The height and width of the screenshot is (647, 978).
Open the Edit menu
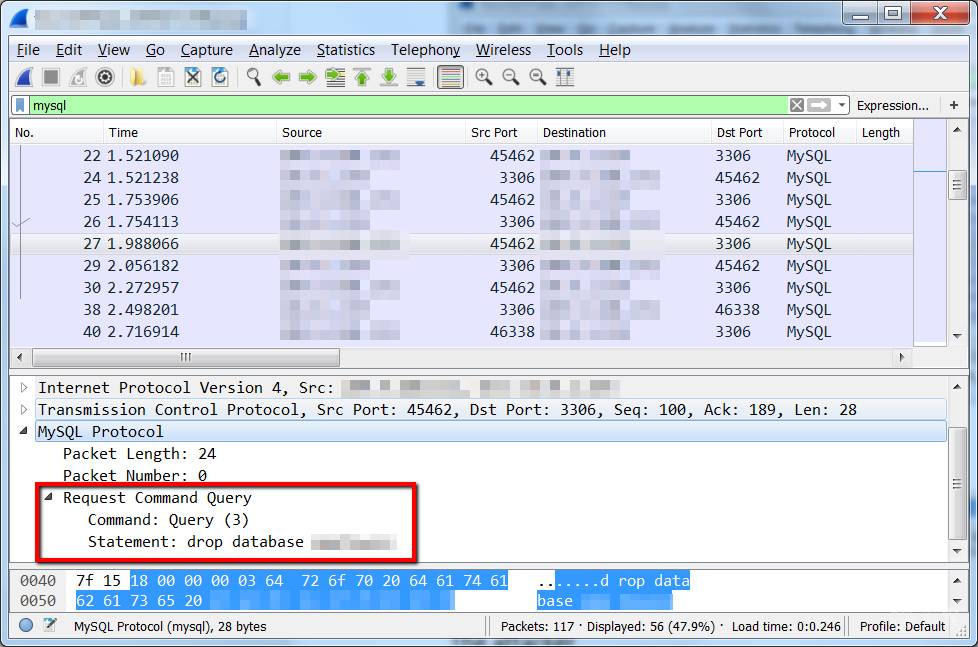(x=69, y=50)
